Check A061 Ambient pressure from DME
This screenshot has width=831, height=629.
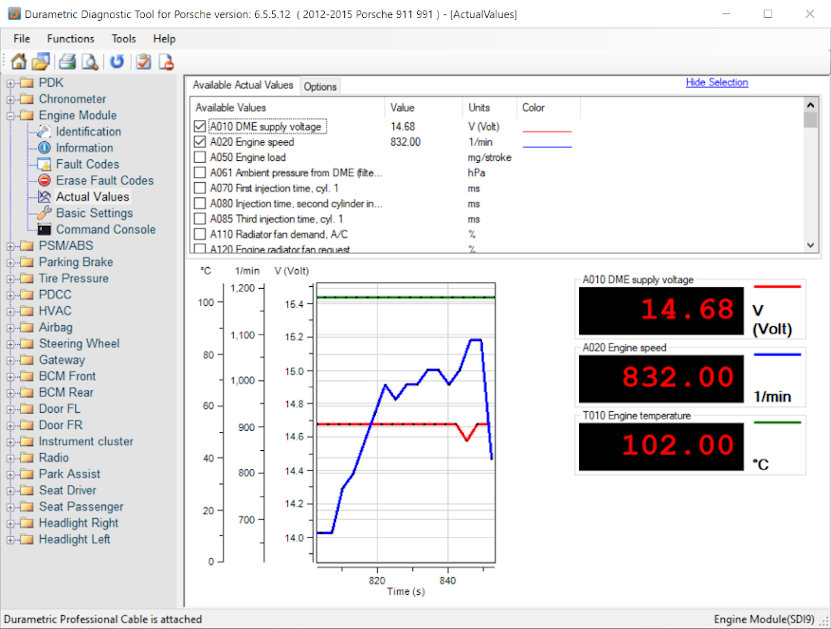click(200, 173)
